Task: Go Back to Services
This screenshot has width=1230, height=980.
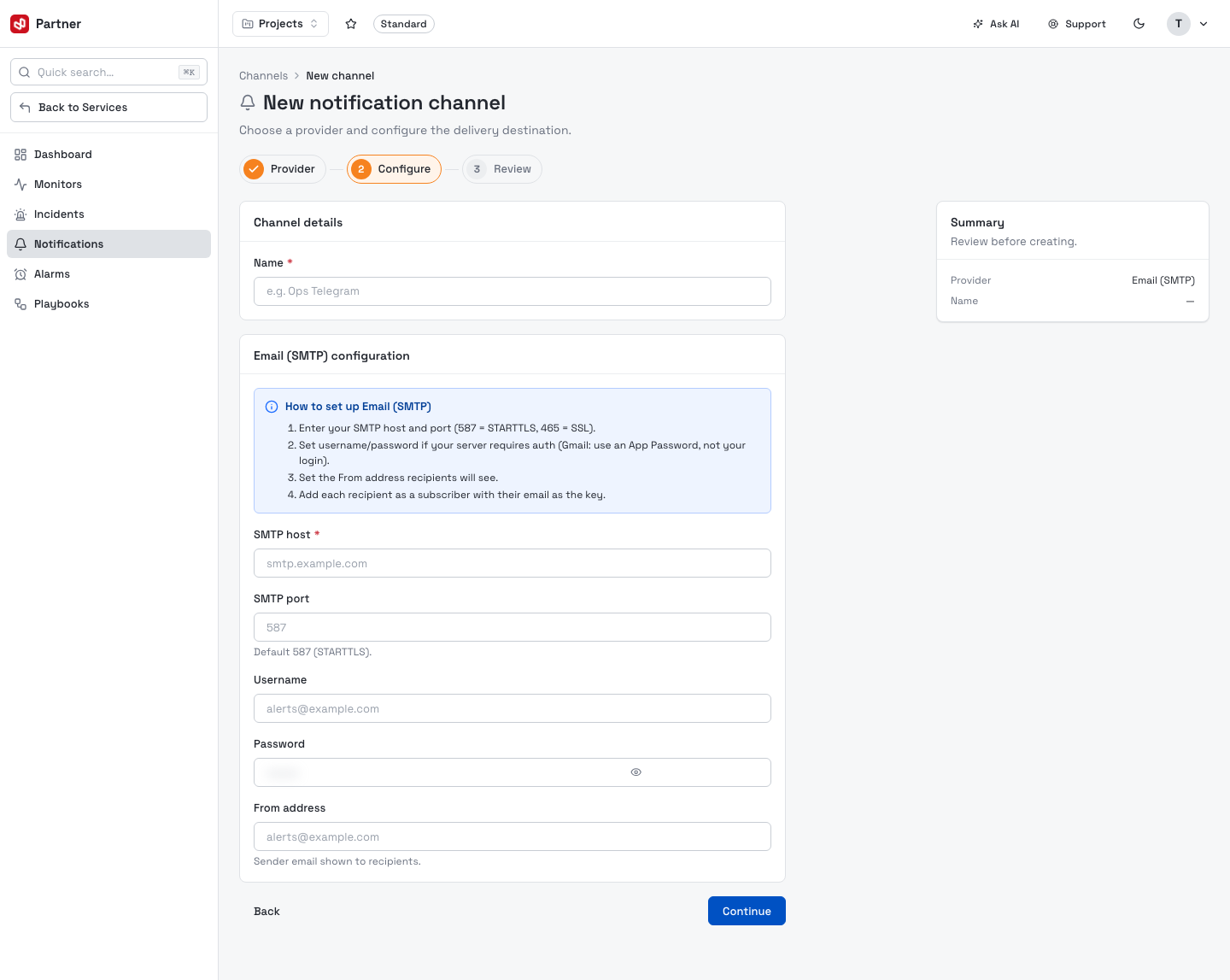Action: (x=108, y=107)
